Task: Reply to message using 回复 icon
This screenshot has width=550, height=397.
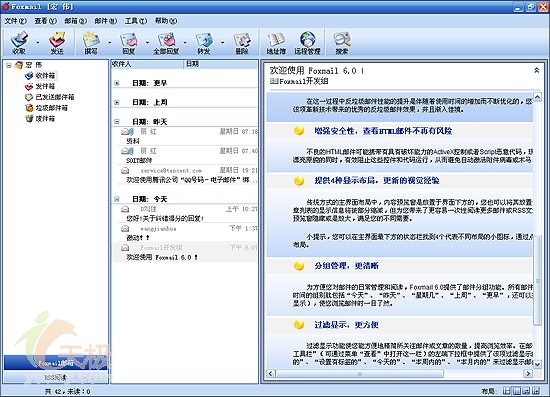Action: point(129,42)
